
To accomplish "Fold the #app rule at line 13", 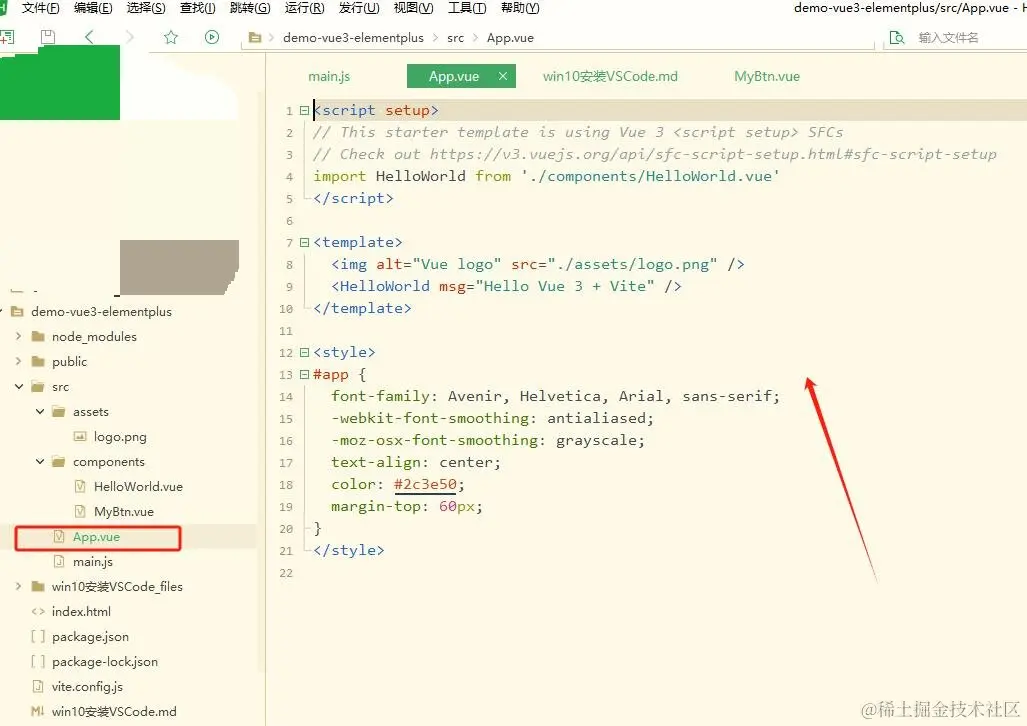I will pyautogui.click(x=304, y=375).
